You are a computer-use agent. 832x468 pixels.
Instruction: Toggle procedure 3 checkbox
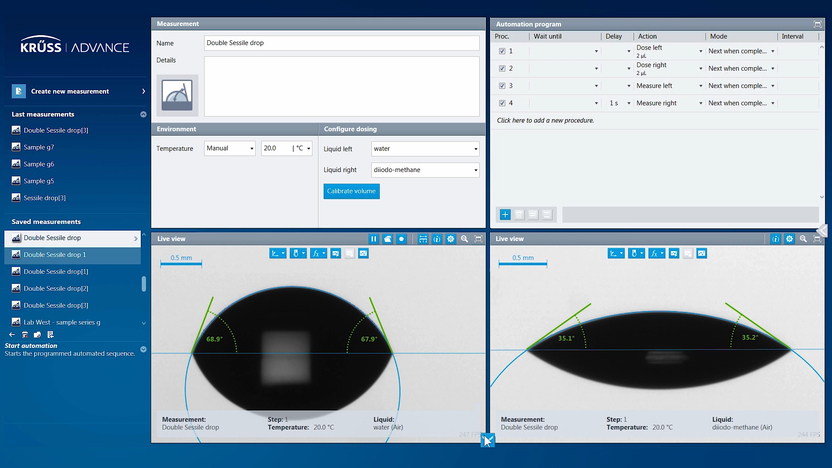(x=502, y=85)
